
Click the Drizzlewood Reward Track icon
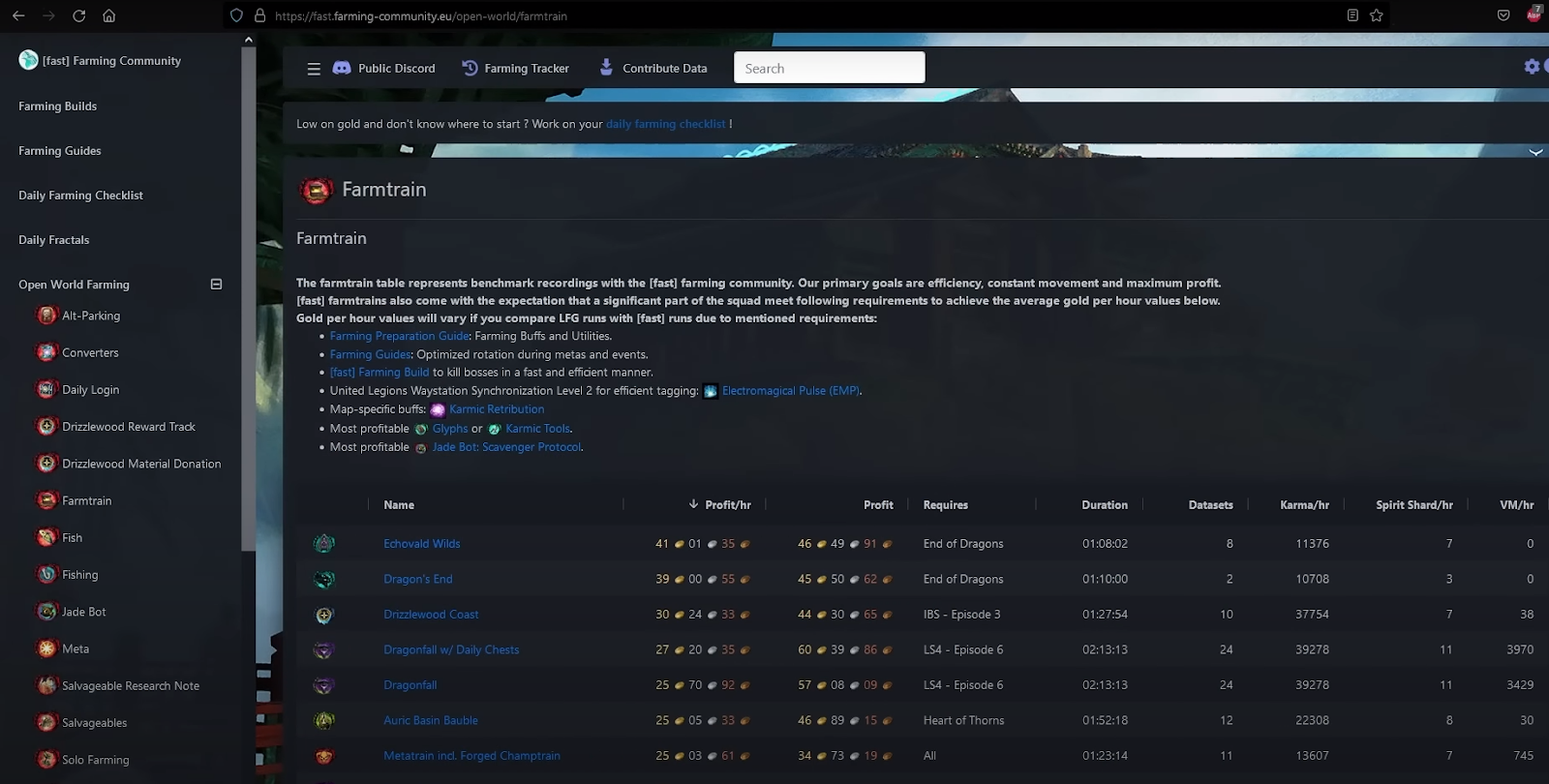click(x=46, y=426)
